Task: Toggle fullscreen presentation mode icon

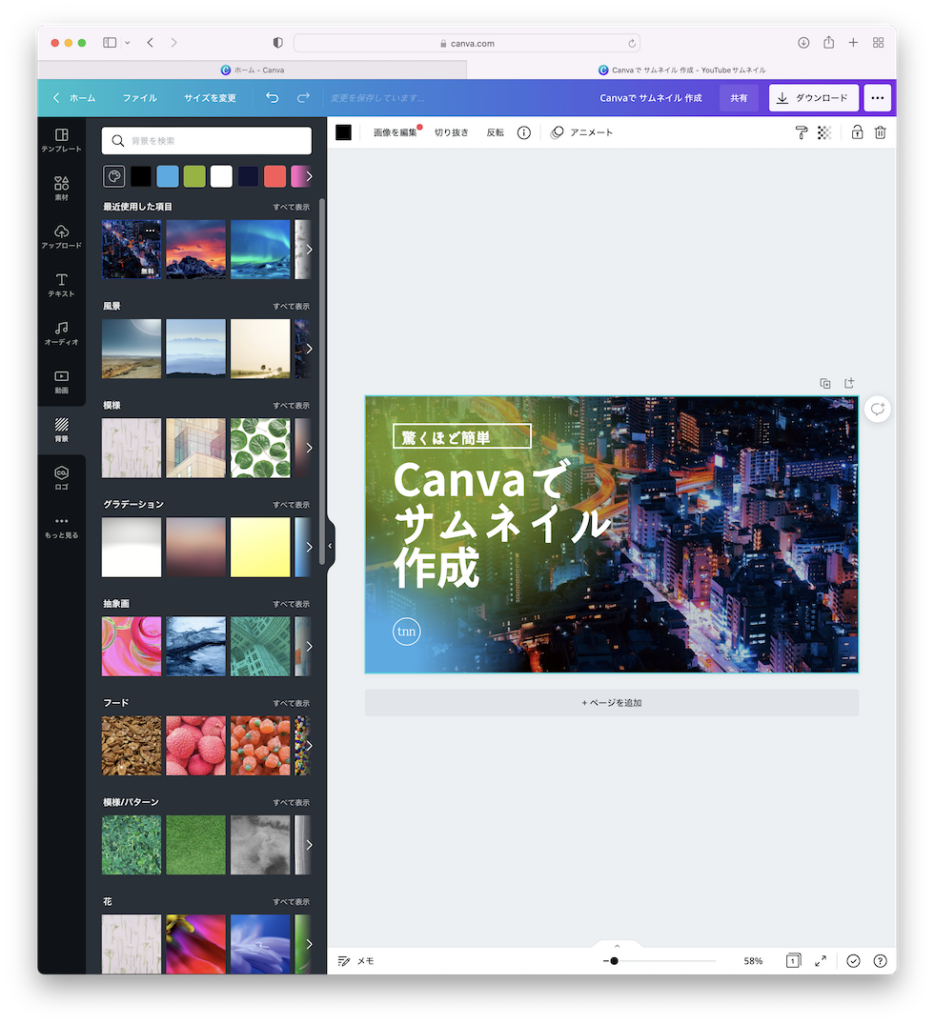Action: coord(820,960)
